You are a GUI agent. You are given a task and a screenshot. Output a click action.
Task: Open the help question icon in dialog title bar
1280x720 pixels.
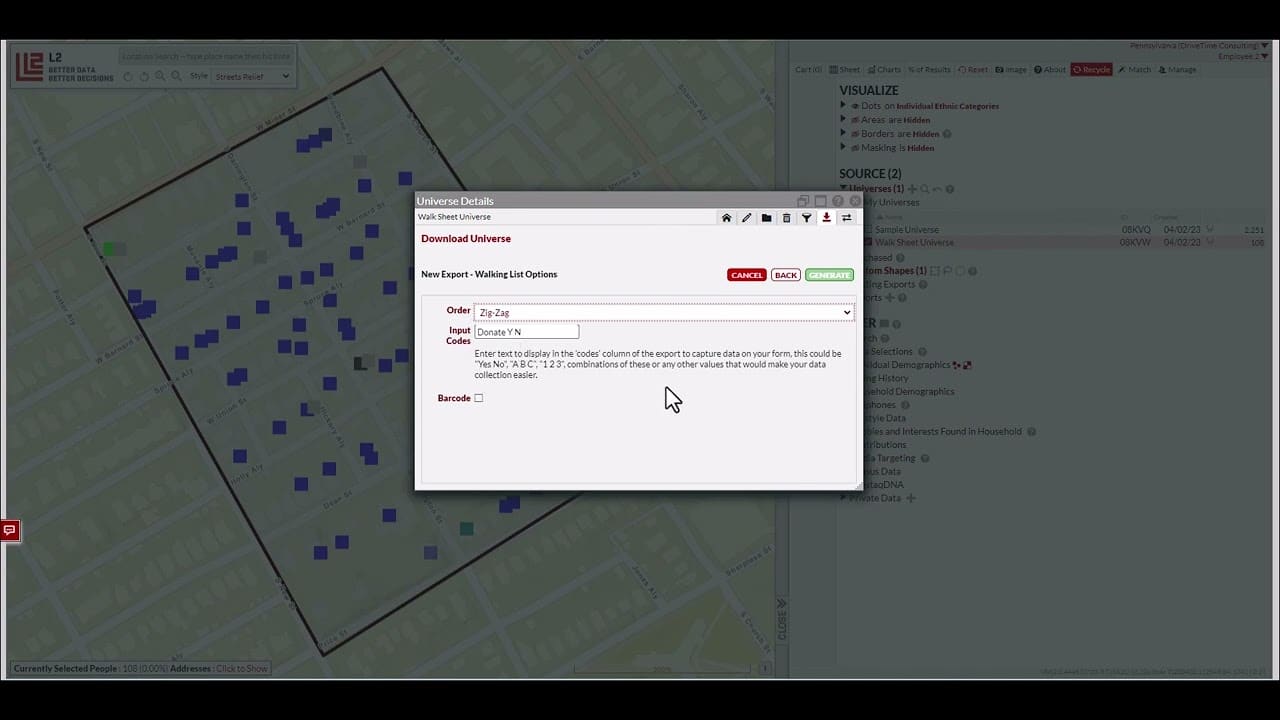[838, 201]
